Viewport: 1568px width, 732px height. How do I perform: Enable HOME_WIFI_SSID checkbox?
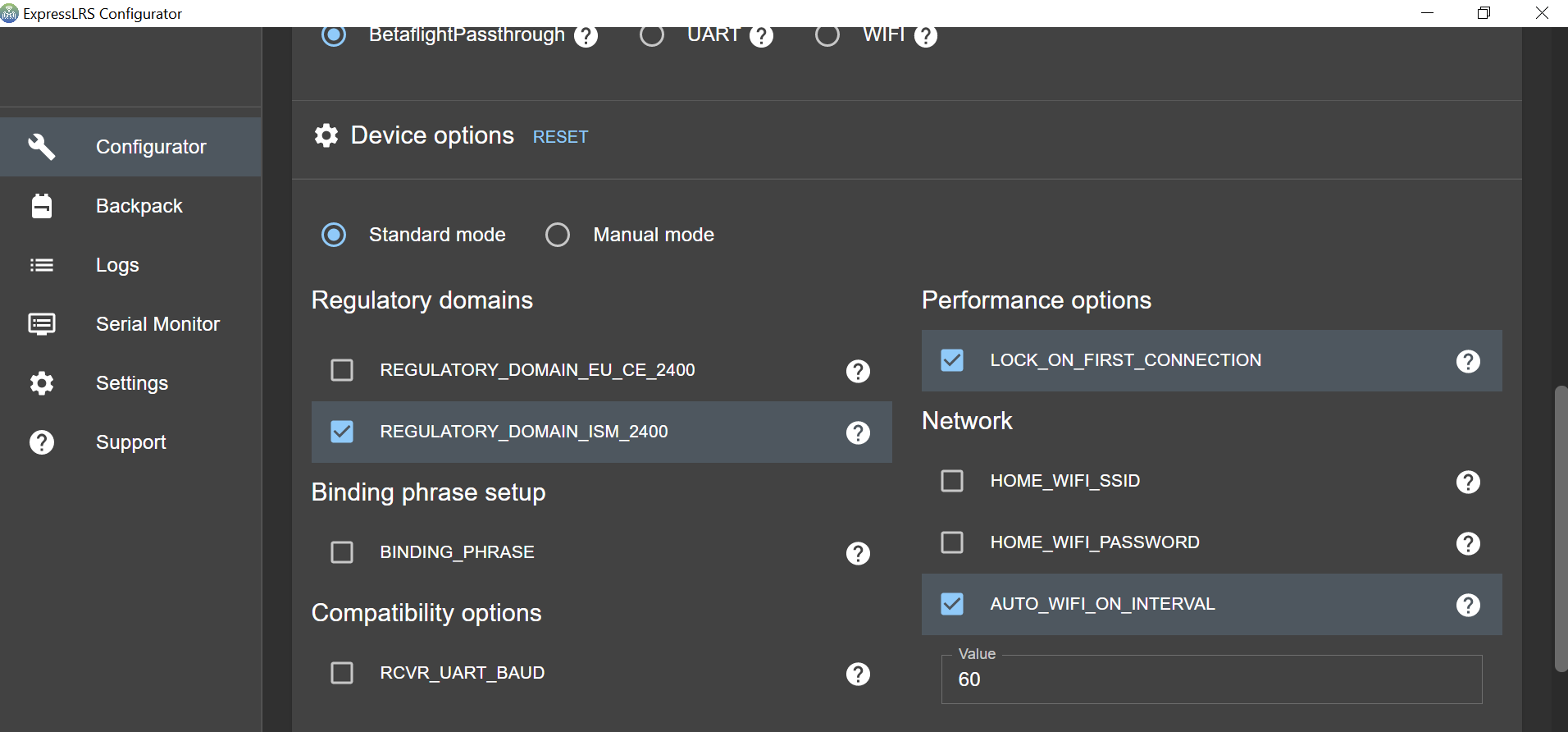click(x=952, y=481)
